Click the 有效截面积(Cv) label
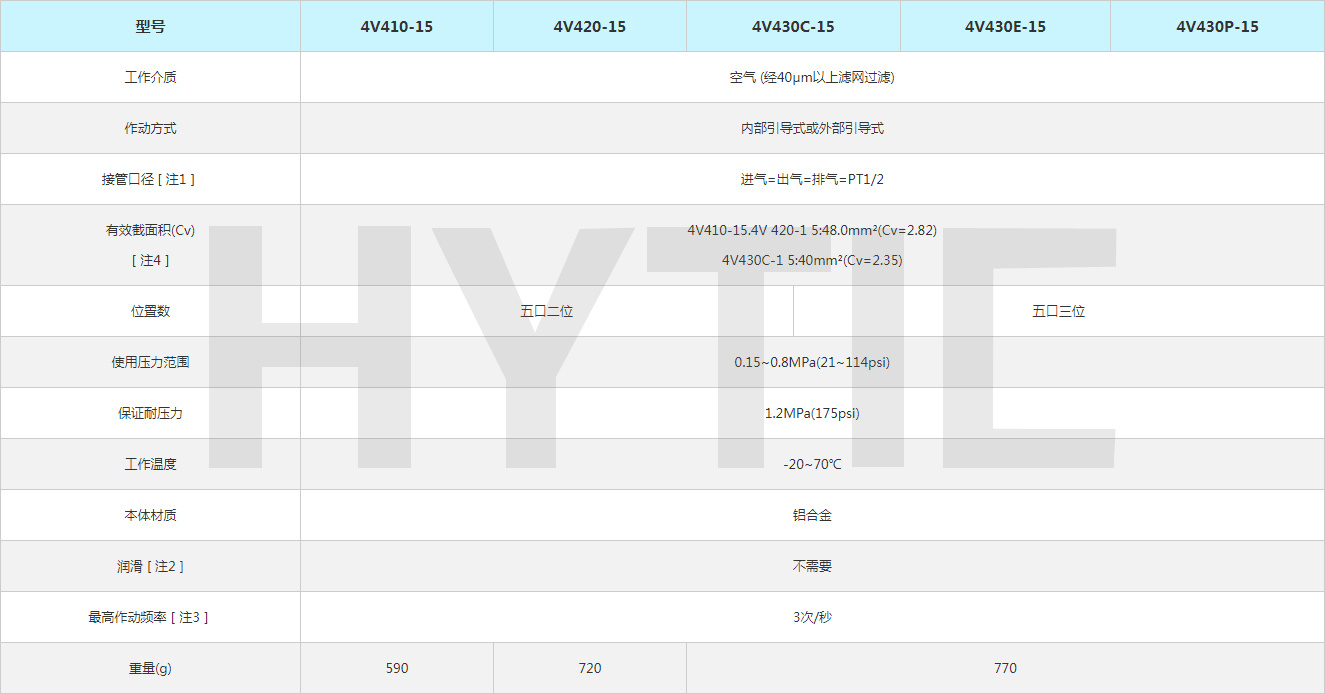The image size is (1325, 694). (x=150, y=230)
